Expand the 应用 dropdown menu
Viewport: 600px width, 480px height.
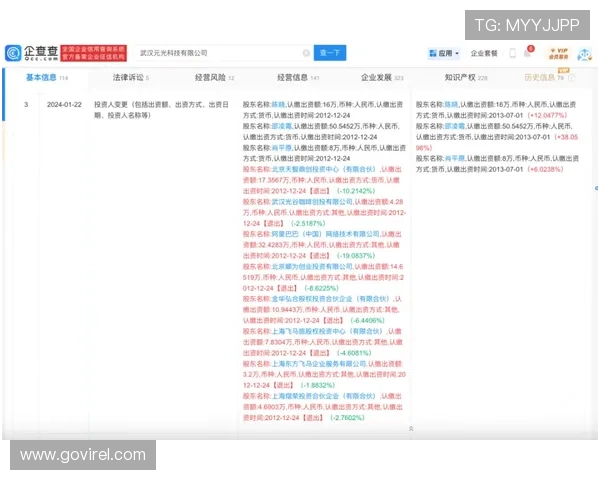pos(444,53)
